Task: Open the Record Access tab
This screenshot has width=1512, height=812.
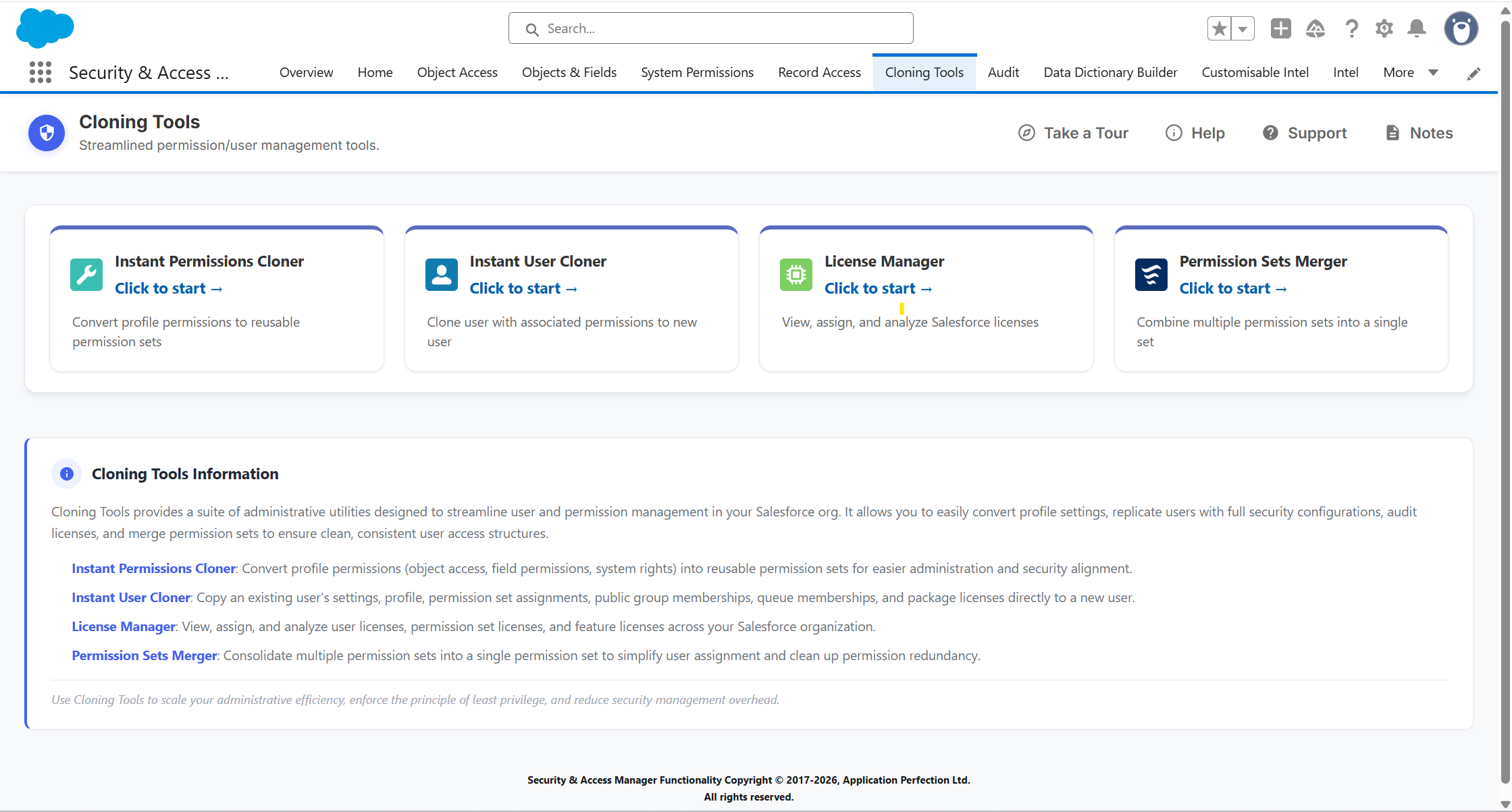Action: (x=819, y=72)
